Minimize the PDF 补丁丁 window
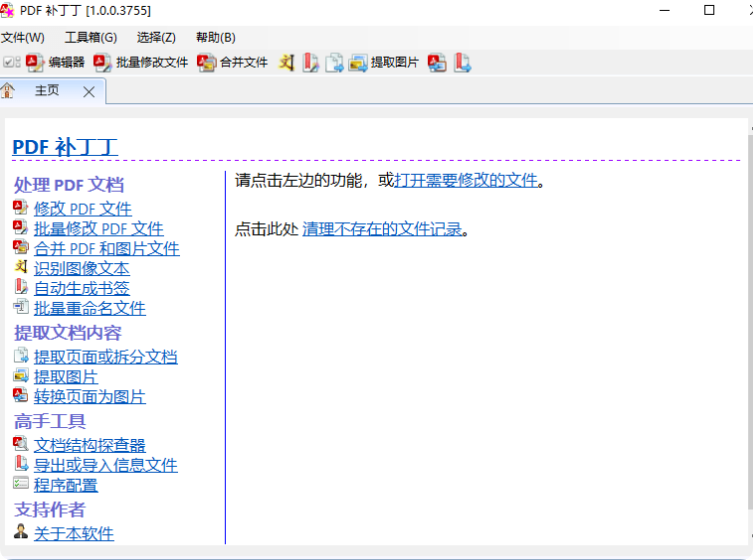The height and width of the screenshot is (560, 753). (665, 11)
